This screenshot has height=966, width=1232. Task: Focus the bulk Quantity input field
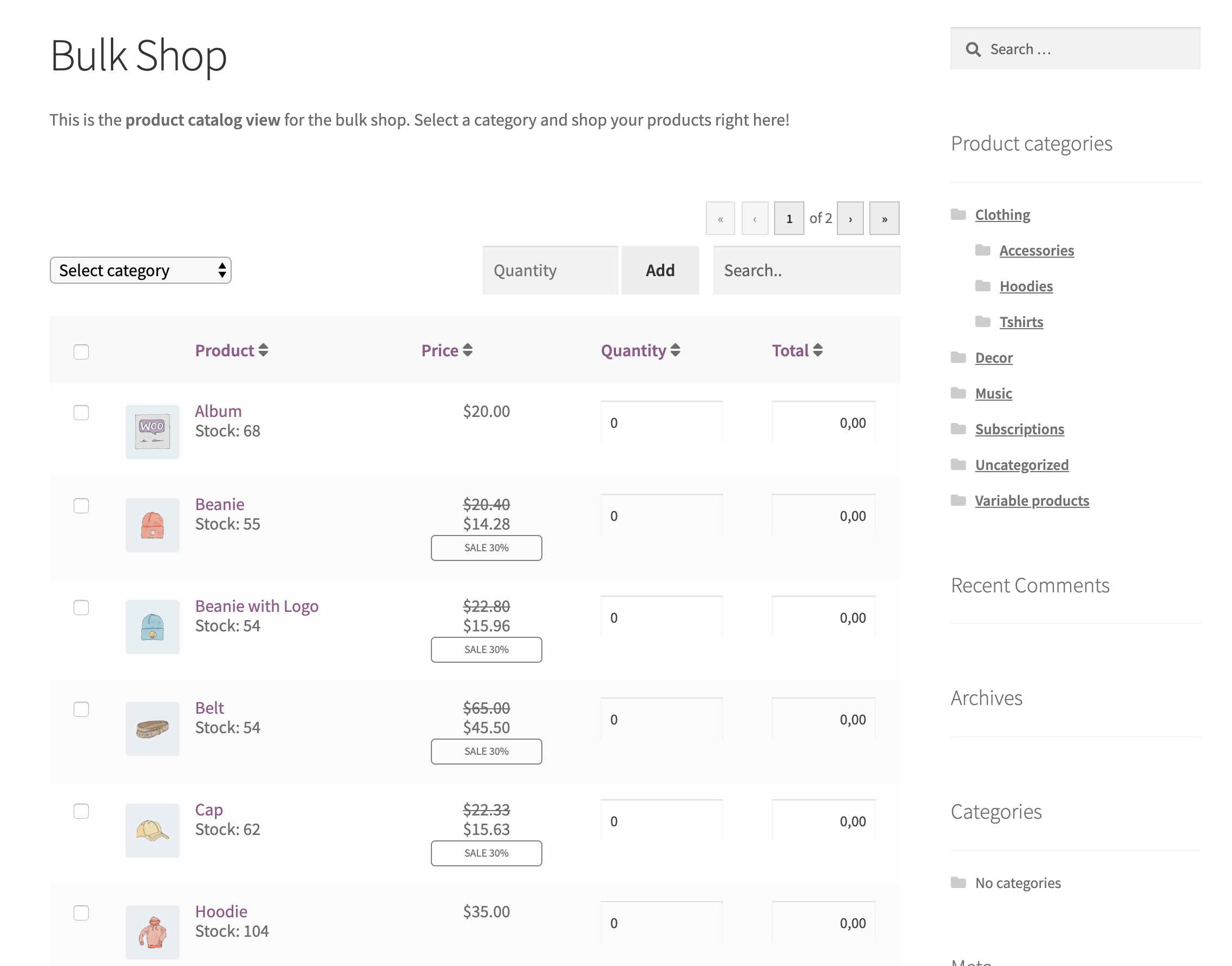click(549, 270)
